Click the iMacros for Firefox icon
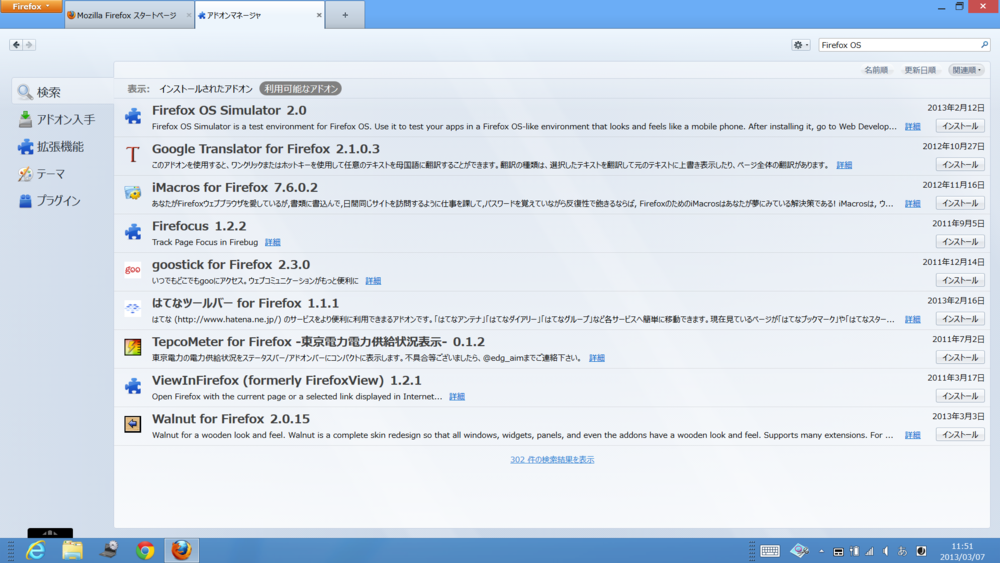 [x=133, y=193]
